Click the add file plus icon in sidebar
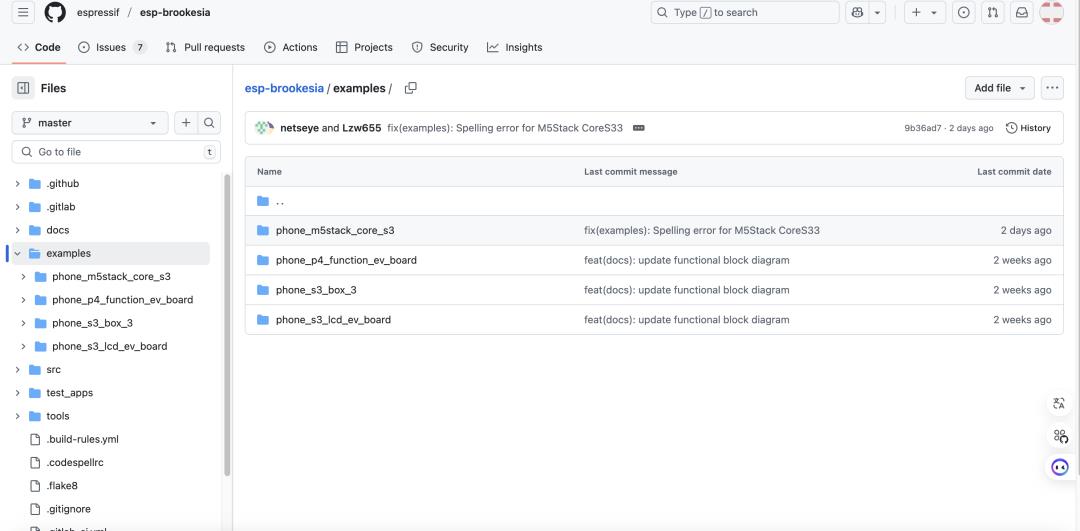The image size is (1080, 531). 186,123
